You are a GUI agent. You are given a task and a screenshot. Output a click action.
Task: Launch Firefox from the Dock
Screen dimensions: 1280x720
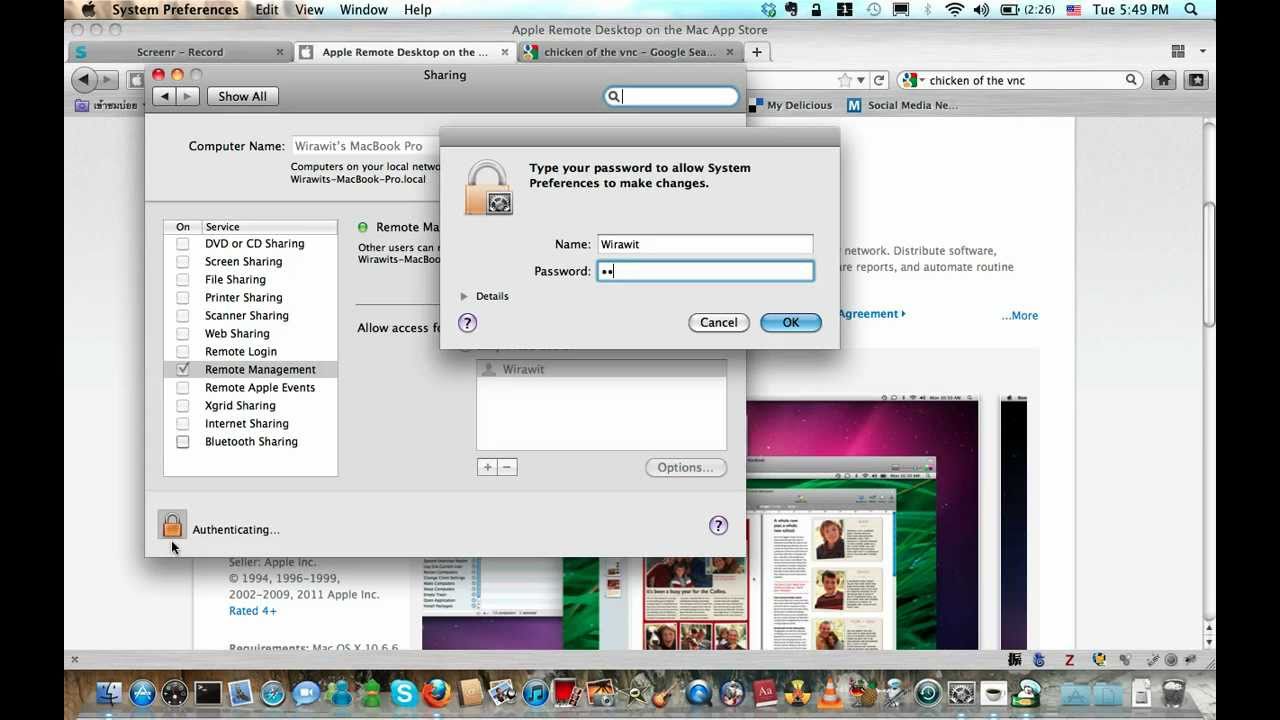click(436, 692)
